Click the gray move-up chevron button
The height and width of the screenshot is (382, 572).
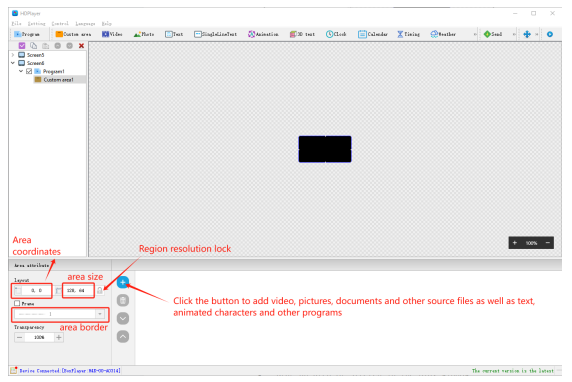click(123, 336)
